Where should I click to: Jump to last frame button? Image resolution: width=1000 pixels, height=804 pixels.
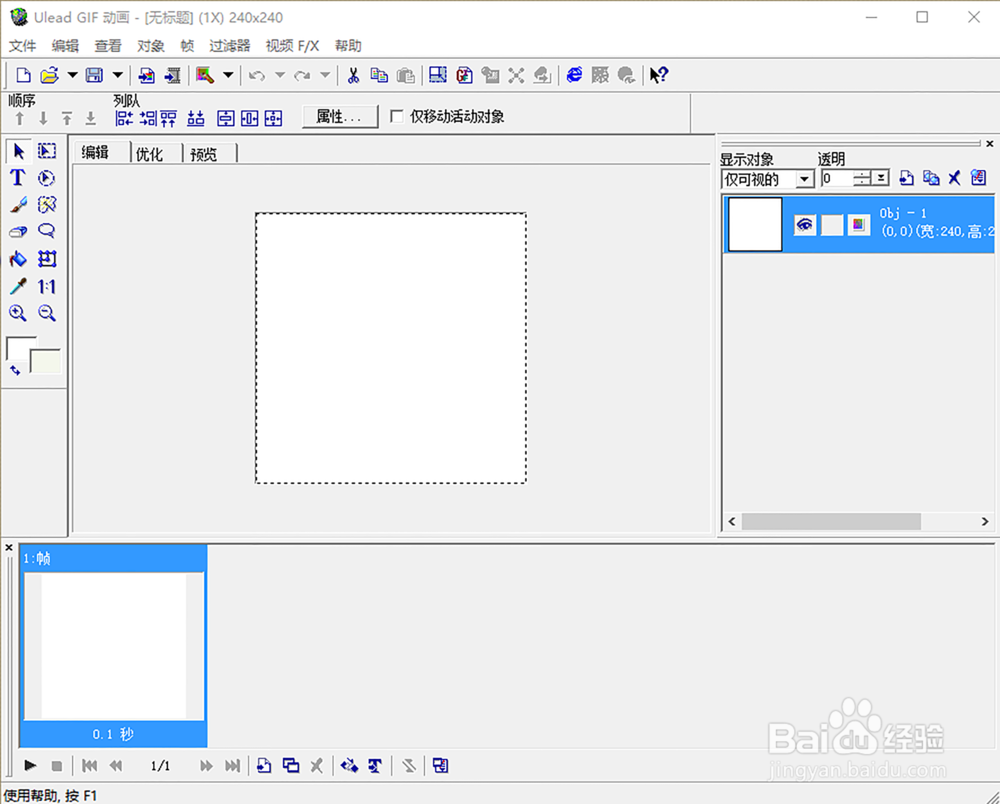tap(233, 766)
